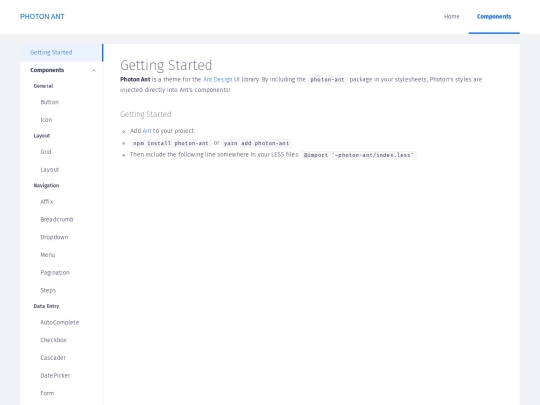This screenshot has width=540, height=405.
Task: Click the Ant link in the list
Action: [147, 131]
